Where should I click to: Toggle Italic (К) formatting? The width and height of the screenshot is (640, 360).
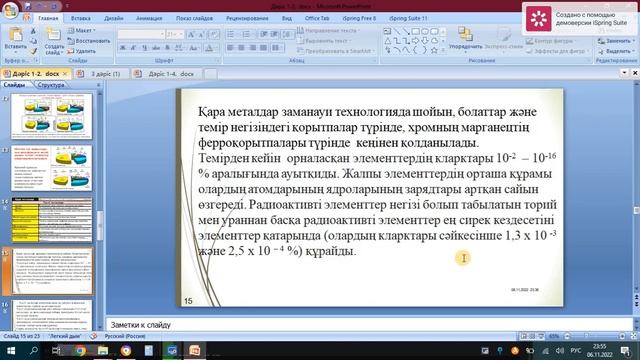pyautogui.click(x=133, y=48)
